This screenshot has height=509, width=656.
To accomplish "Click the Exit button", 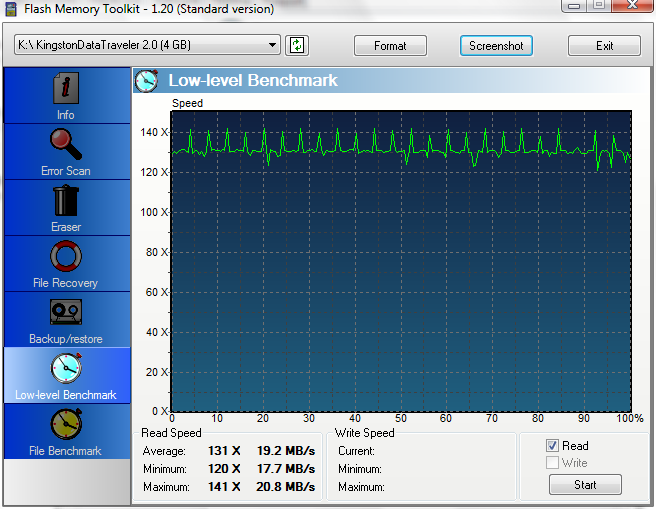I will pyautogui.click(x=604, y=46).
